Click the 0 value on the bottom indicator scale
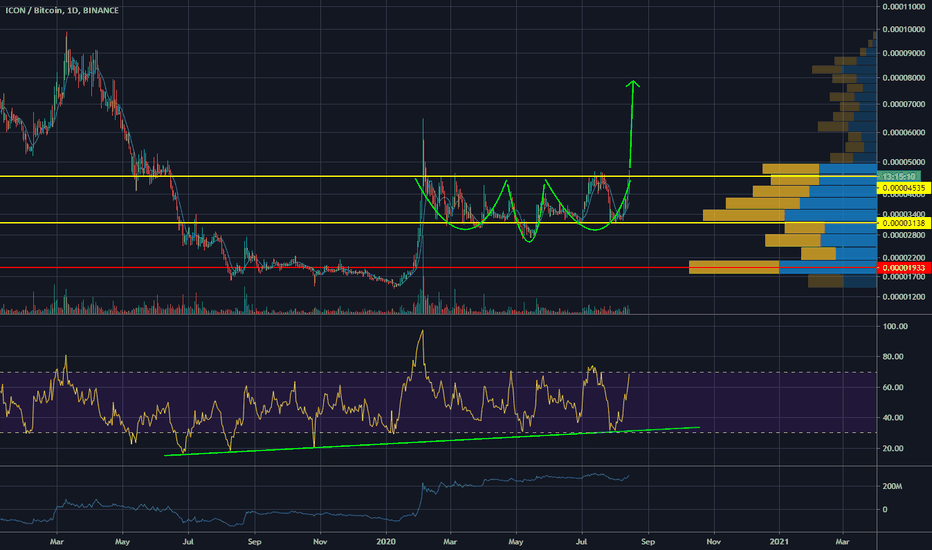 (885, 510)
